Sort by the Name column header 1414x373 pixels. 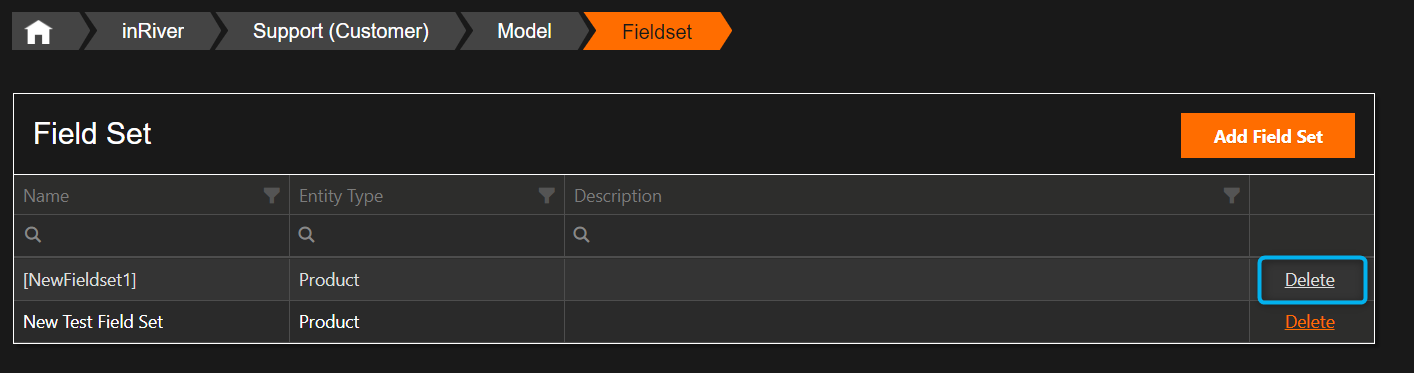coord(46,196)
